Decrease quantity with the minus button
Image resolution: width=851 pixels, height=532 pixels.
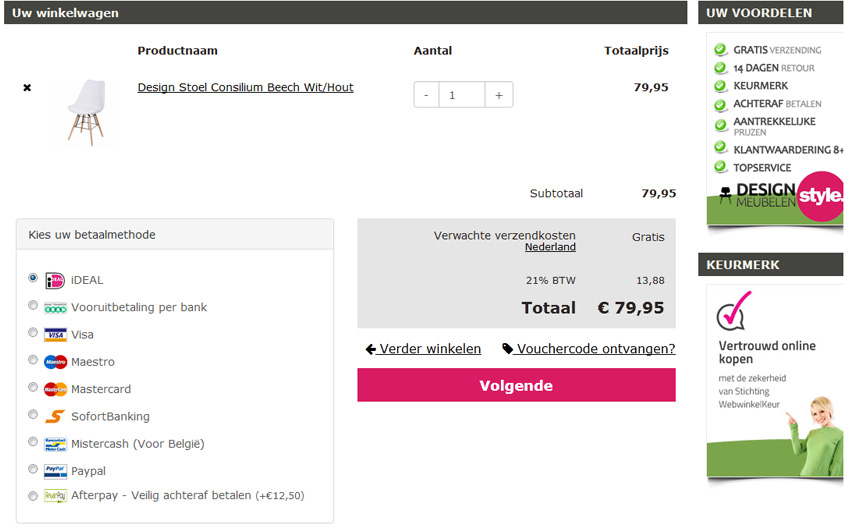[x=427, y=95]
